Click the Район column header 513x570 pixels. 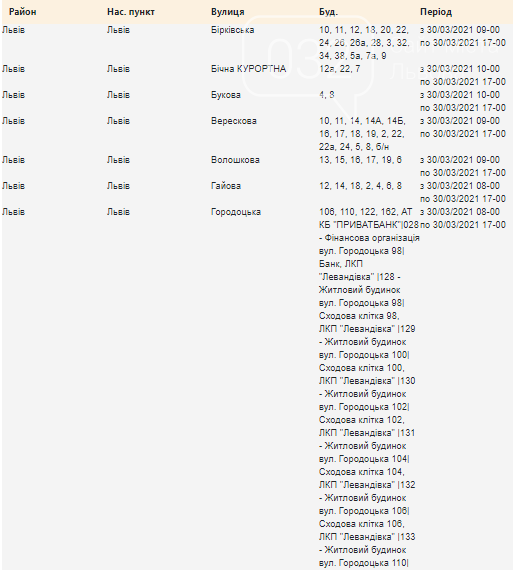(x=23, y=12)
